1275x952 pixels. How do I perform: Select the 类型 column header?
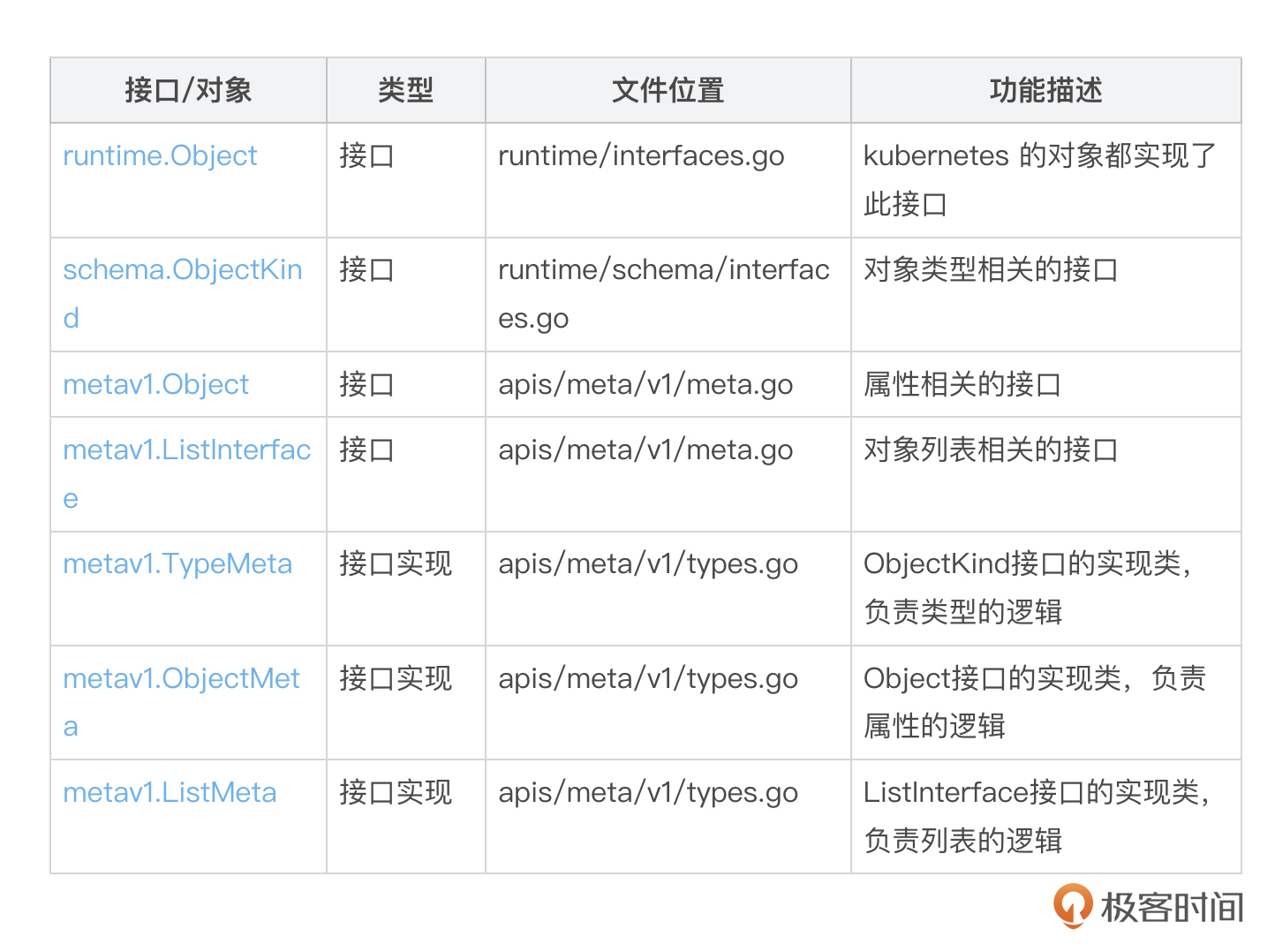point(405,90)
